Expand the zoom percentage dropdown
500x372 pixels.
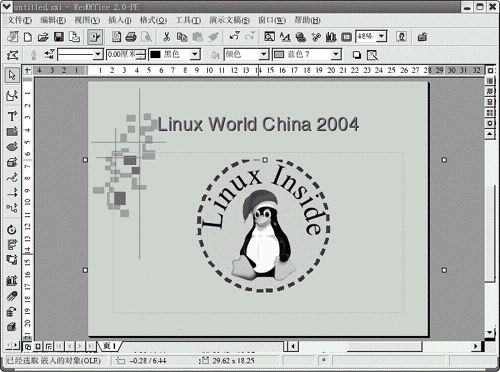point(381,36)
